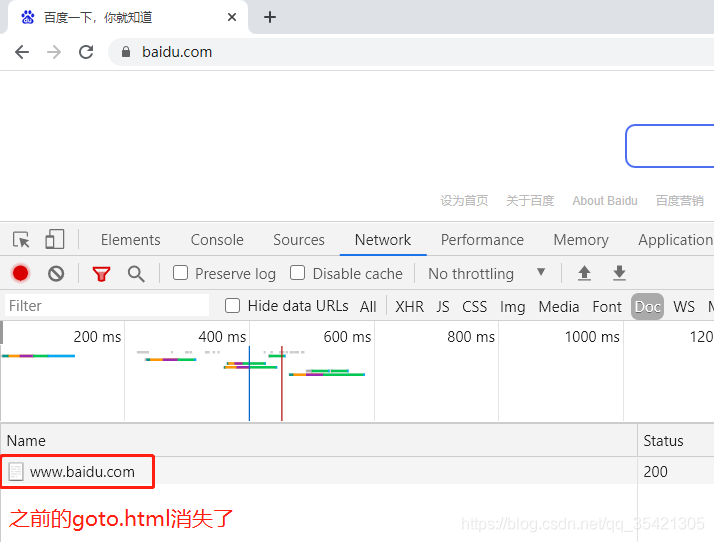The height and width of the screenshot is (542, 714).
Task: Click the 关于百度 link
Action: (530, 200)
